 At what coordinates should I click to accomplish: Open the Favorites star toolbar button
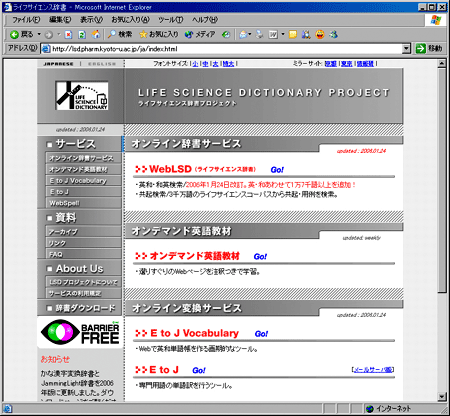tap(159, 34)
